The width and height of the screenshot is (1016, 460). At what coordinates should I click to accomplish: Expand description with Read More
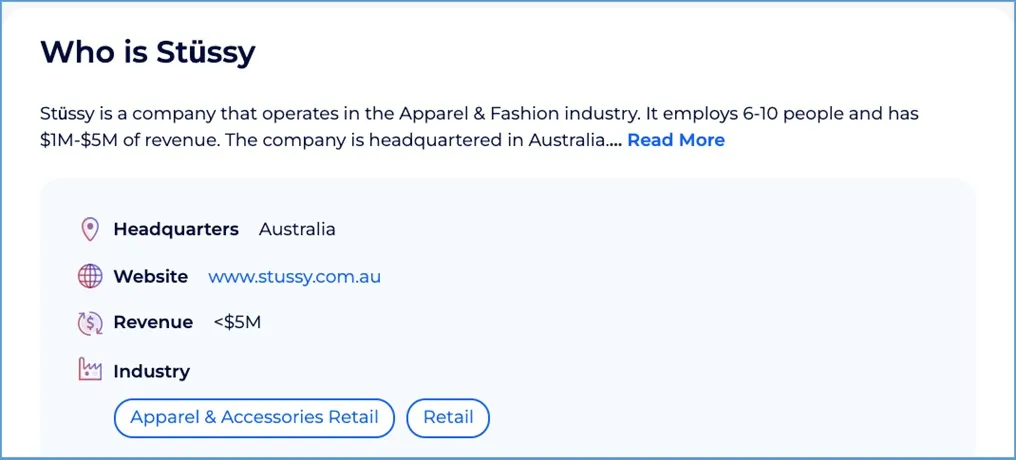pyautogui.click(x=676, y=140)
